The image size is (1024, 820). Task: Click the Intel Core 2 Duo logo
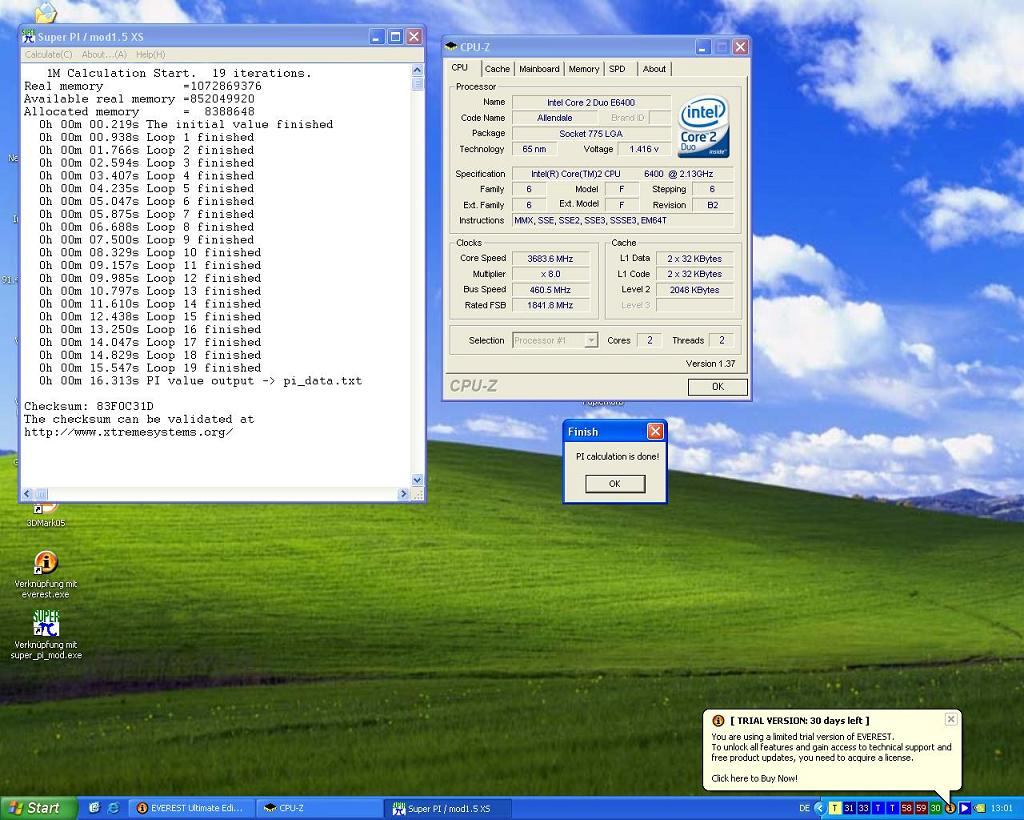pyautogui.click(x=703, y=127)
